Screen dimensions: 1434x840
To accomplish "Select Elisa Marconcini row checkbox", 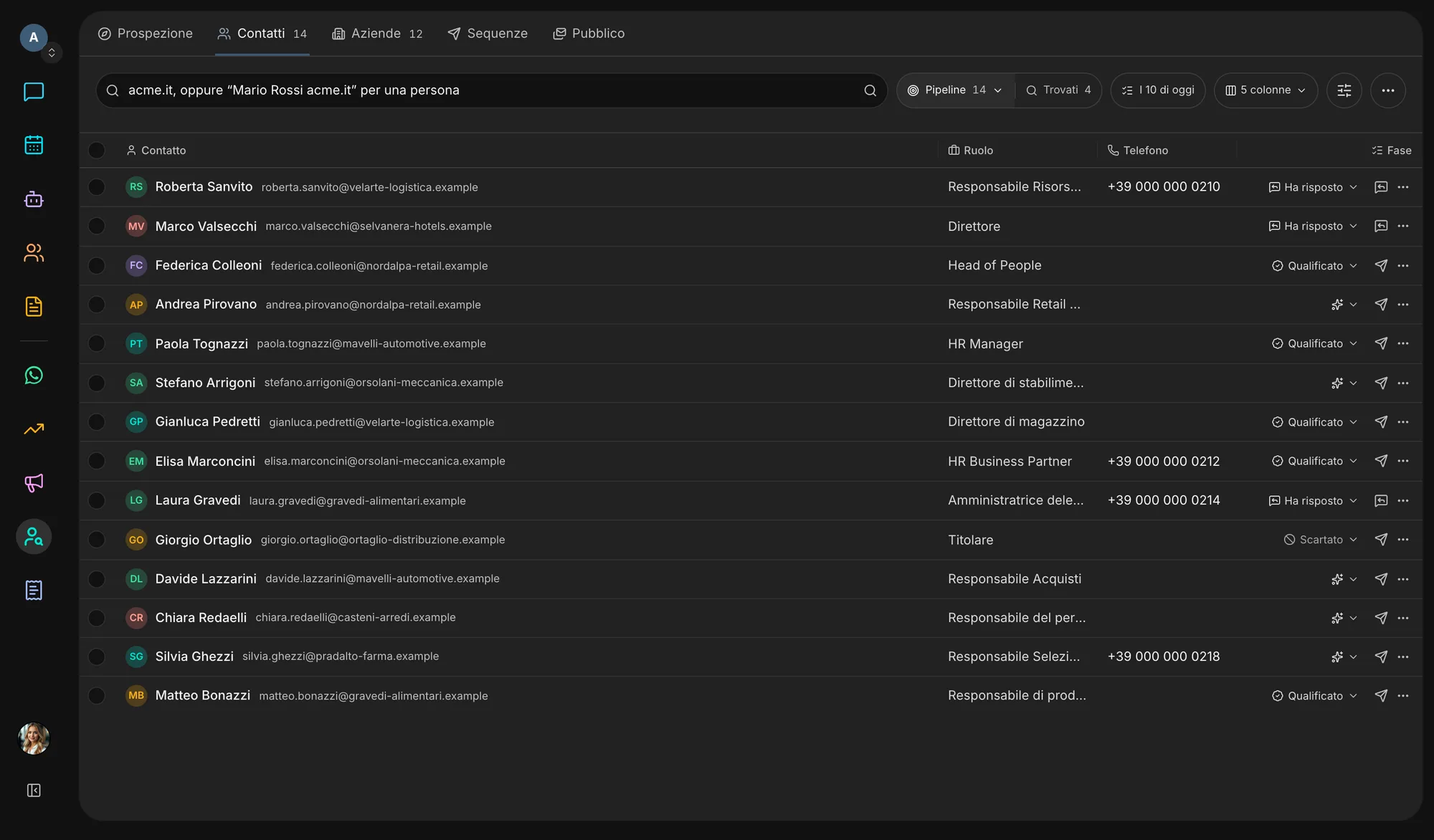I will [x=97, y=461].
